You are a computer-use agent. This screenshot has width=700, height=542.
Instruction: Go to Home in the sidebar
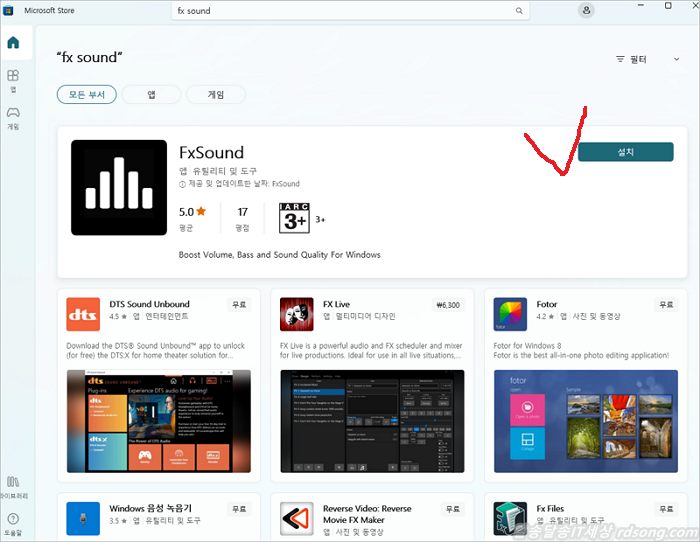13,43
